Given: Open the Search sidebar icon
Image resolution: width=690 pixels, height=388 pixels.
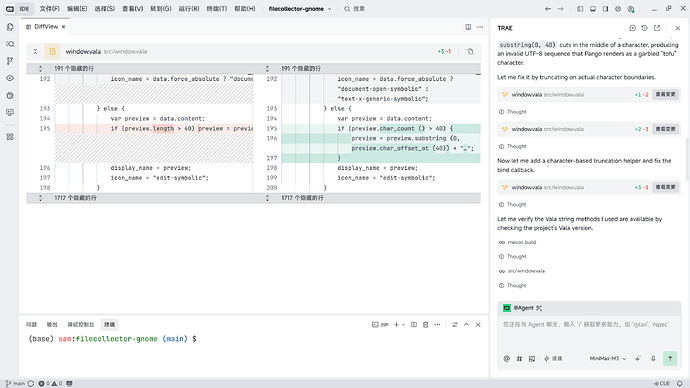Looking at the screenshot, I should [10, 44].
